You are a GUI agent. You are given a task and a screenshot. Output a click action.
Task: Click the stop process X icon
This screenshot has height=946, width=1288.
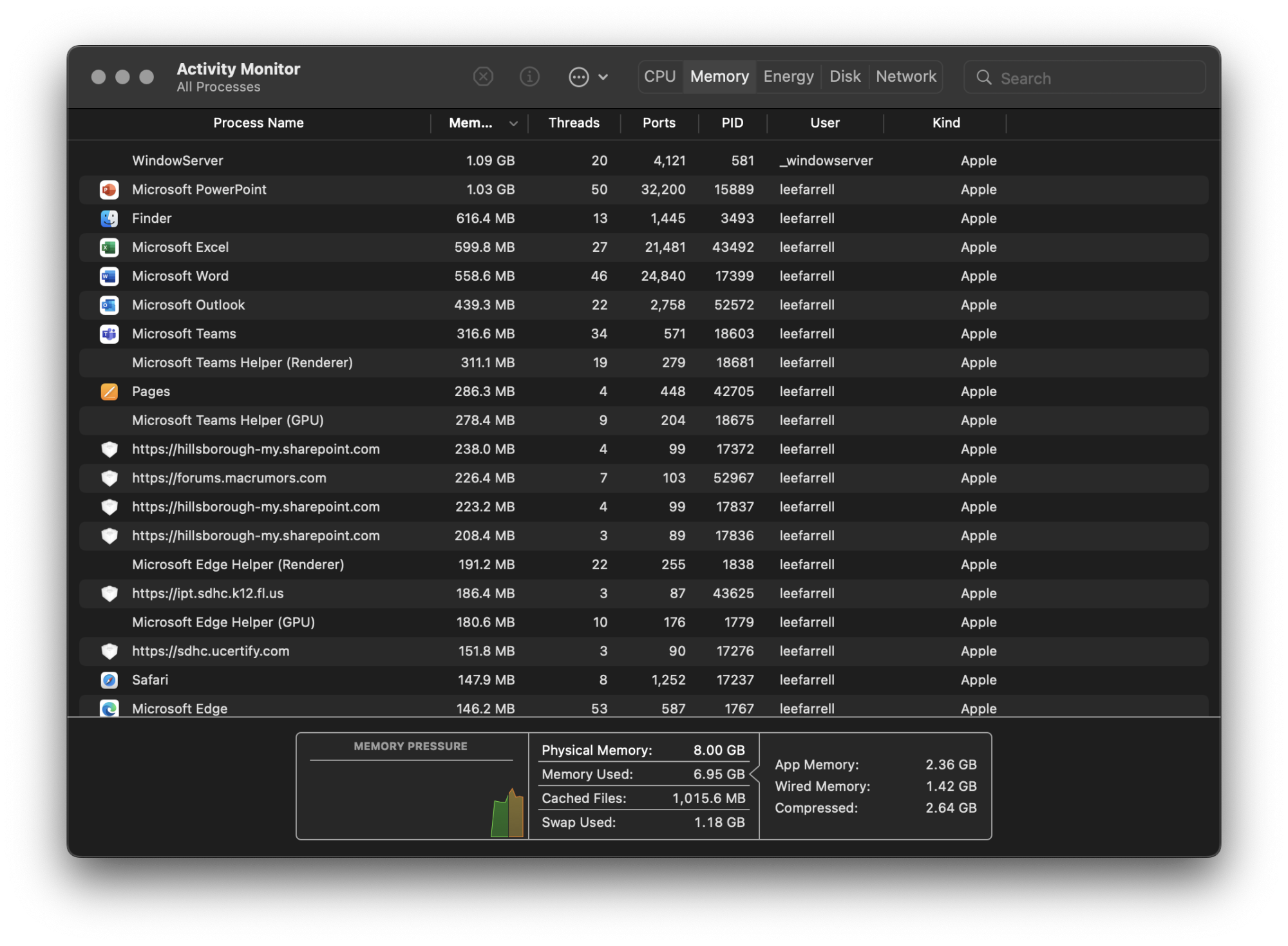pos(483,77)
